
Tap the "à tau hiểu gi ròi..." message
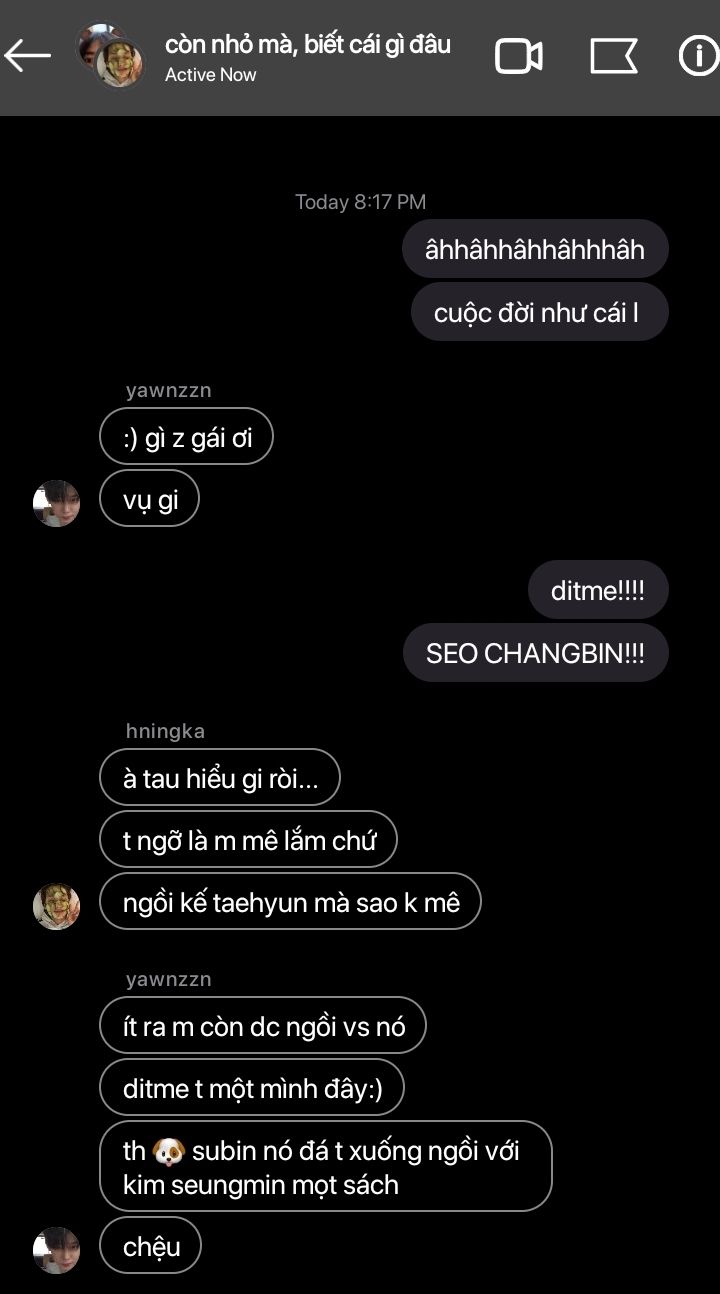pyautogui.click(x=220, y=778)
